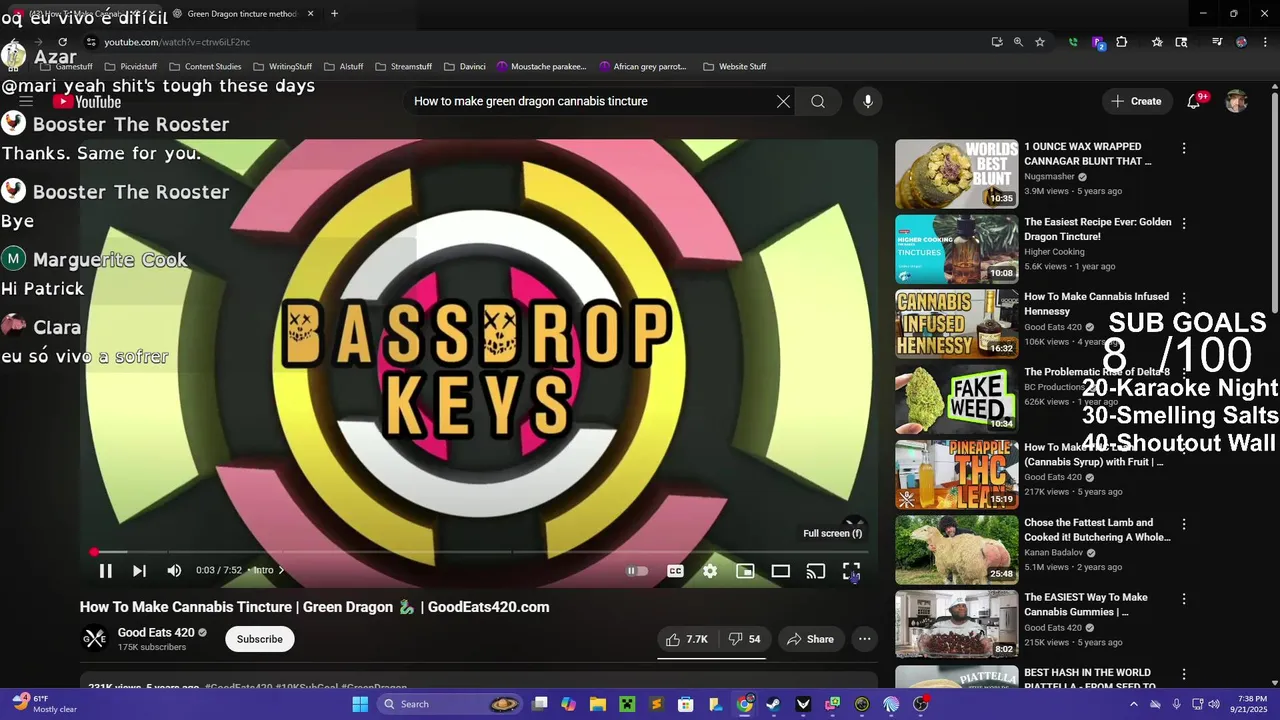1280x720 pixels.
Task: Open options for Best Hash video
Action: 1184,674
